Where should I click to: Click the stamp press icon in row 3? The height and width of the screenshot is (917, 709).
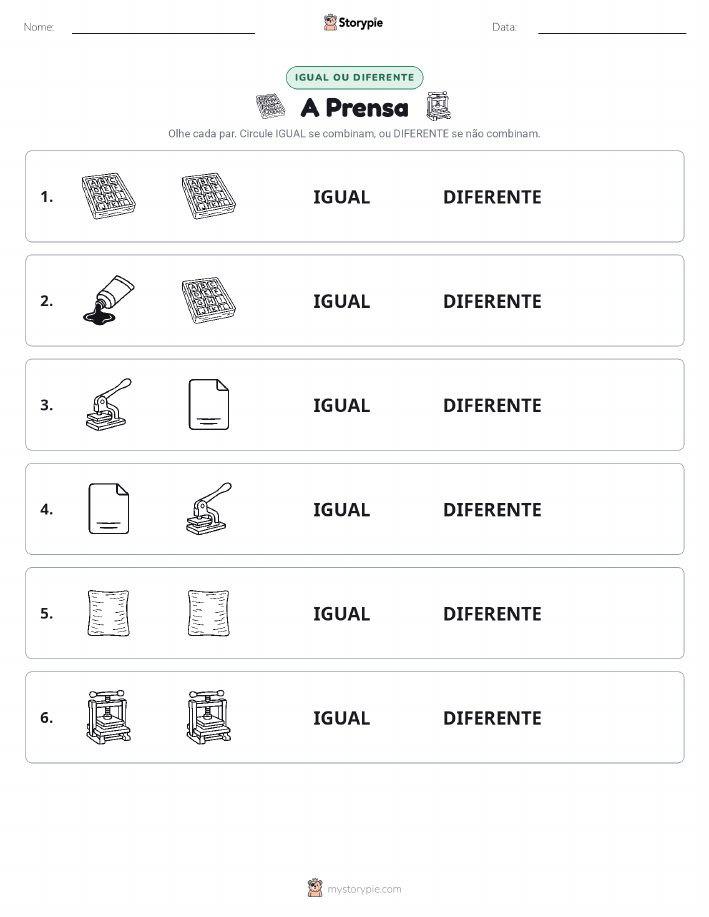109,405
